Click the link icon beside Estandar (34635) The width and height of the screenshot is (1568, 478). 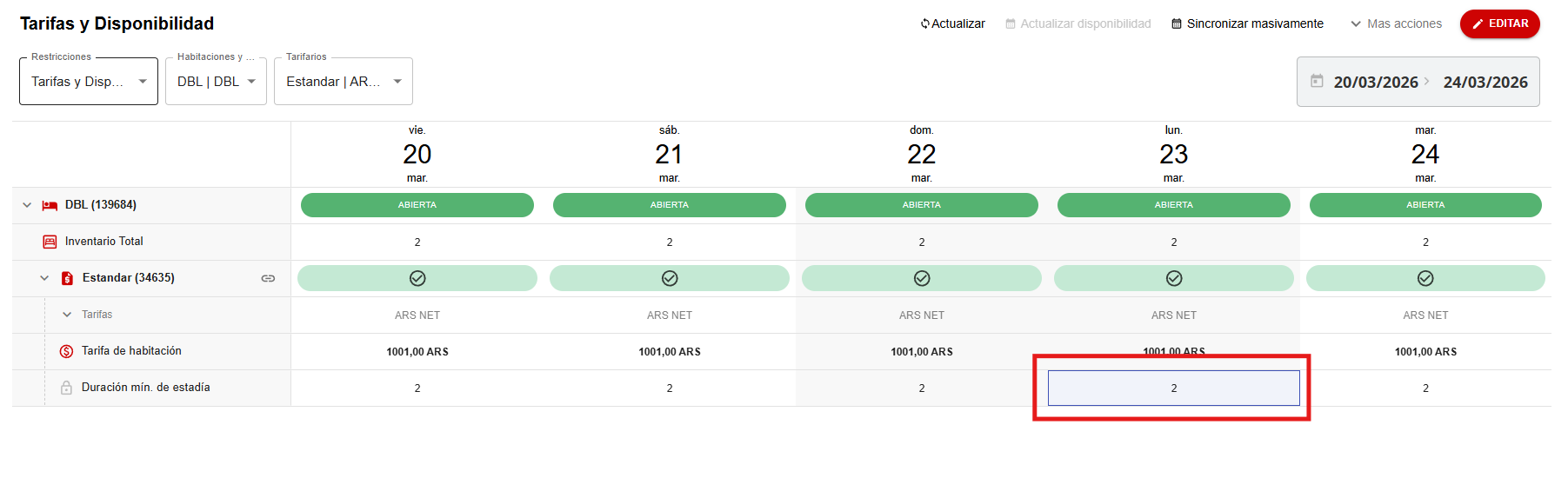coord(268,278)
